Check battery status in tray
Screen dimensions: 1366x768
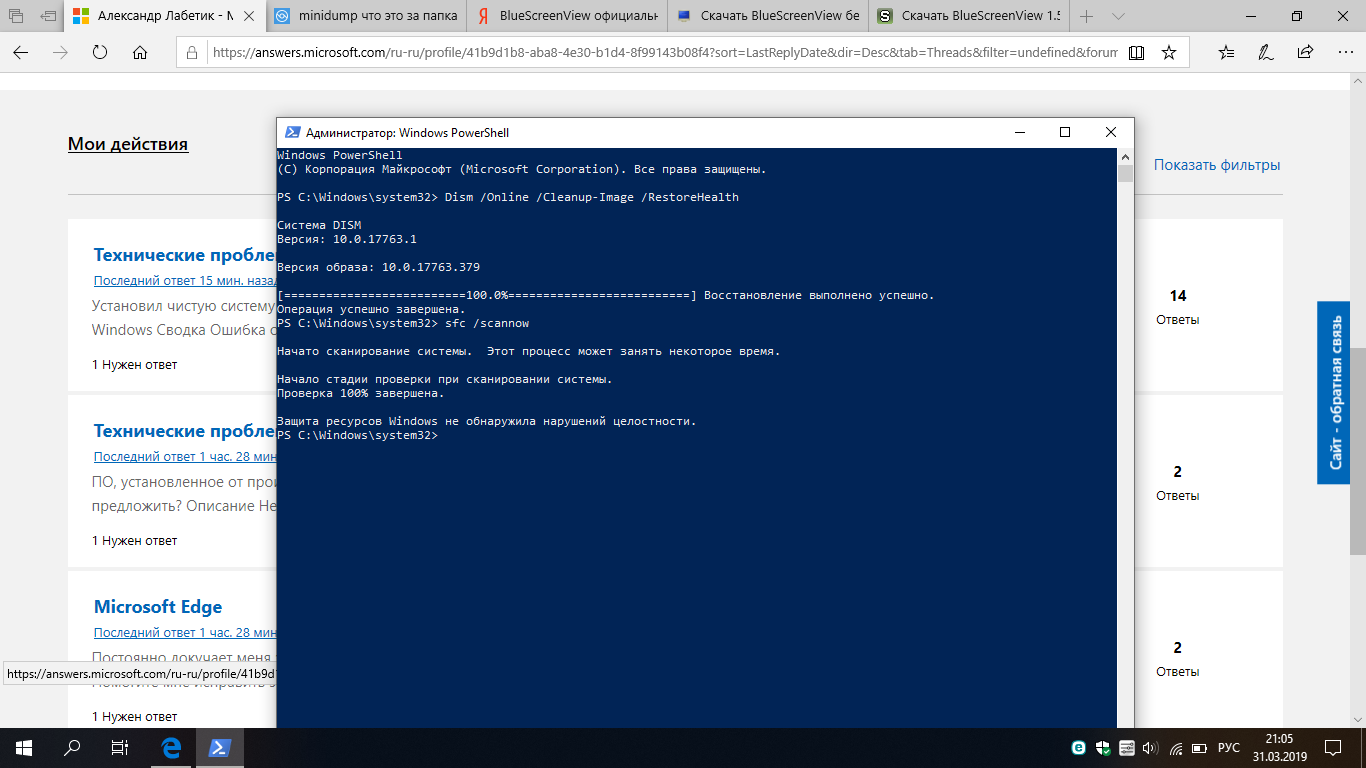coord(1200,748)
